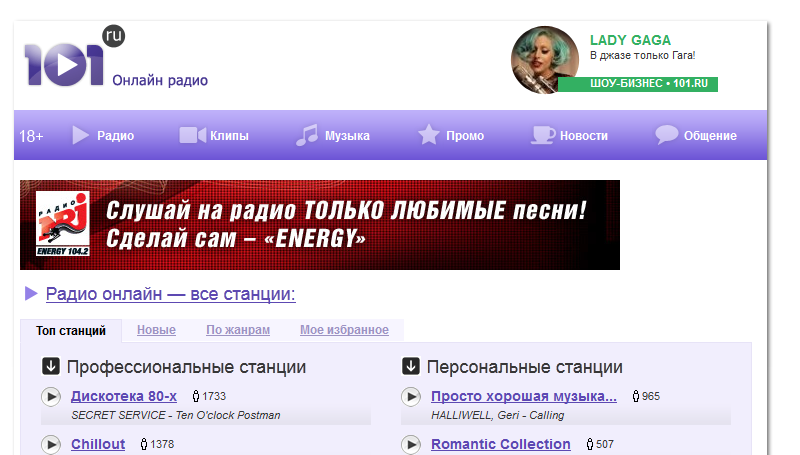The image size is (800, 455).
Task: Open the Romantic Collection station link
Action: click(x=501, y=444)
